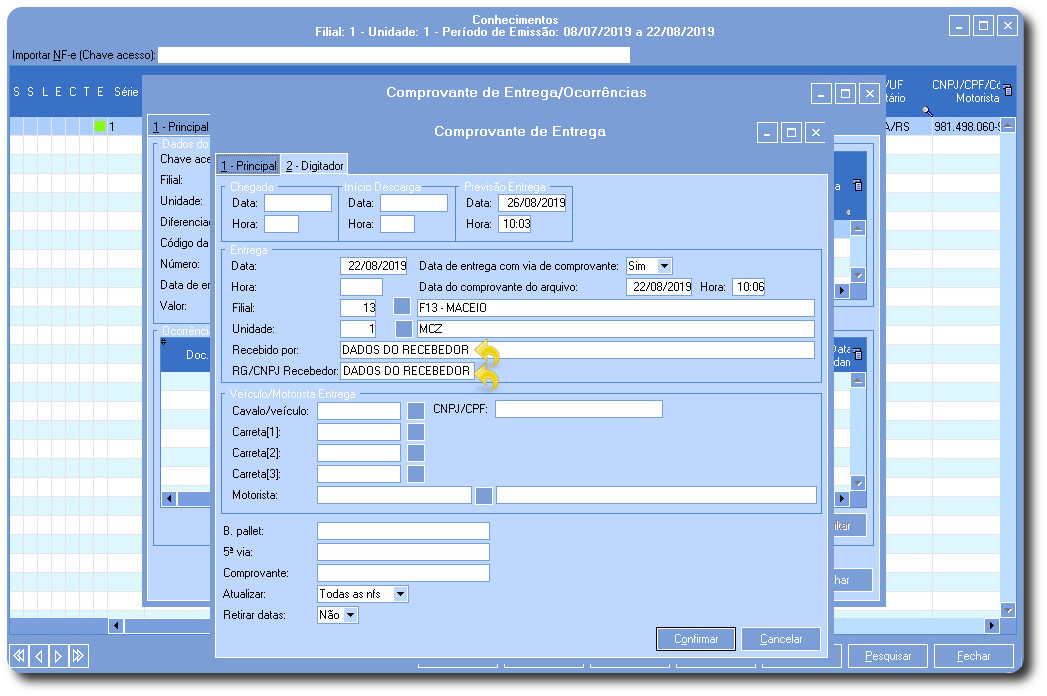
Task: Click the yellow undo arrow beside Recebido por
Action: (x=487, y=352)
